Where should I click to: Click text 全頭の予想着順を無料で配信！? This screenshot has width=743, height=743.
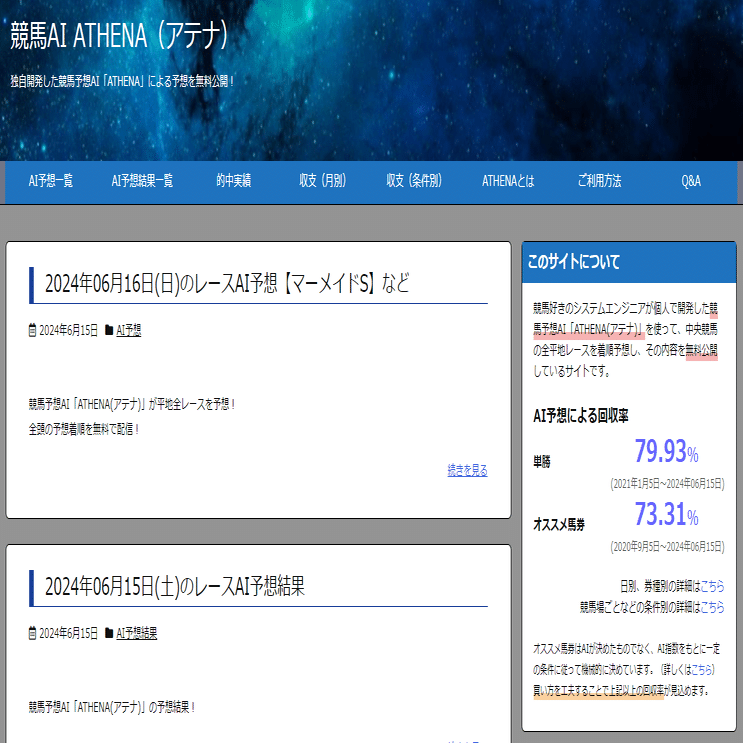[x=84, y=429]
